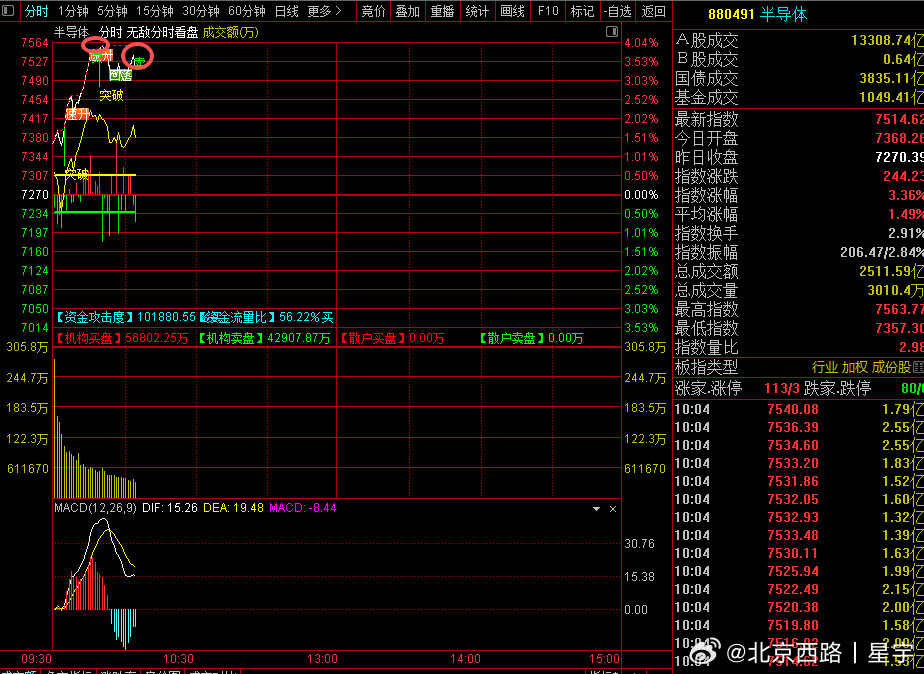
Task: Click the 880491 半导体 title
Action: (x=757, y=14)
